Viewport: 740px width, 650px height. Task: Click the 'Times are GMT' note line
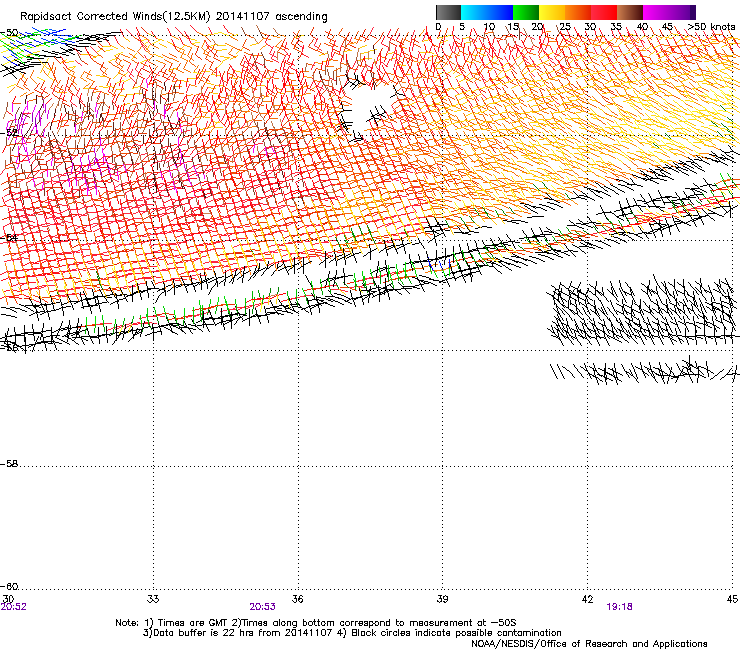(317, 623)
